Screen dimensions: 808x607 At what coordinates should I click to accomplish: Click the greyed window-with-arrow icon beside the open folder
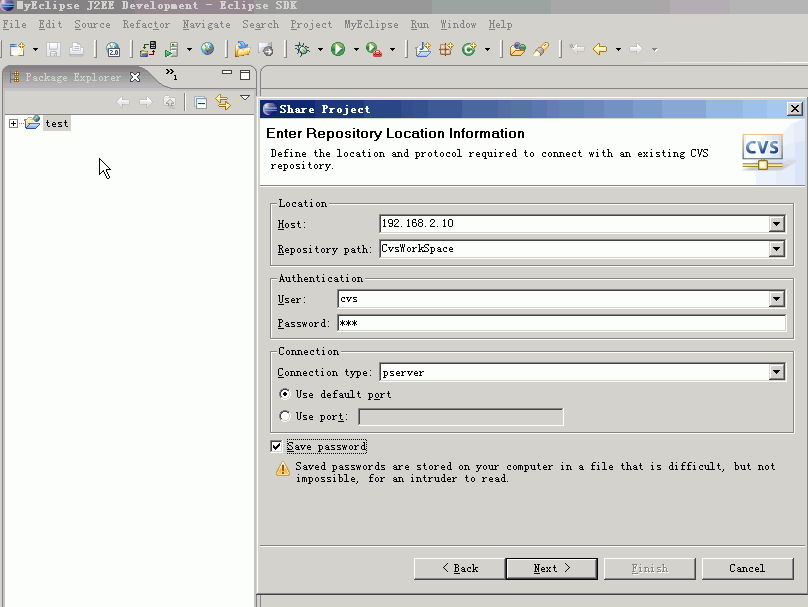pos(266,49)
